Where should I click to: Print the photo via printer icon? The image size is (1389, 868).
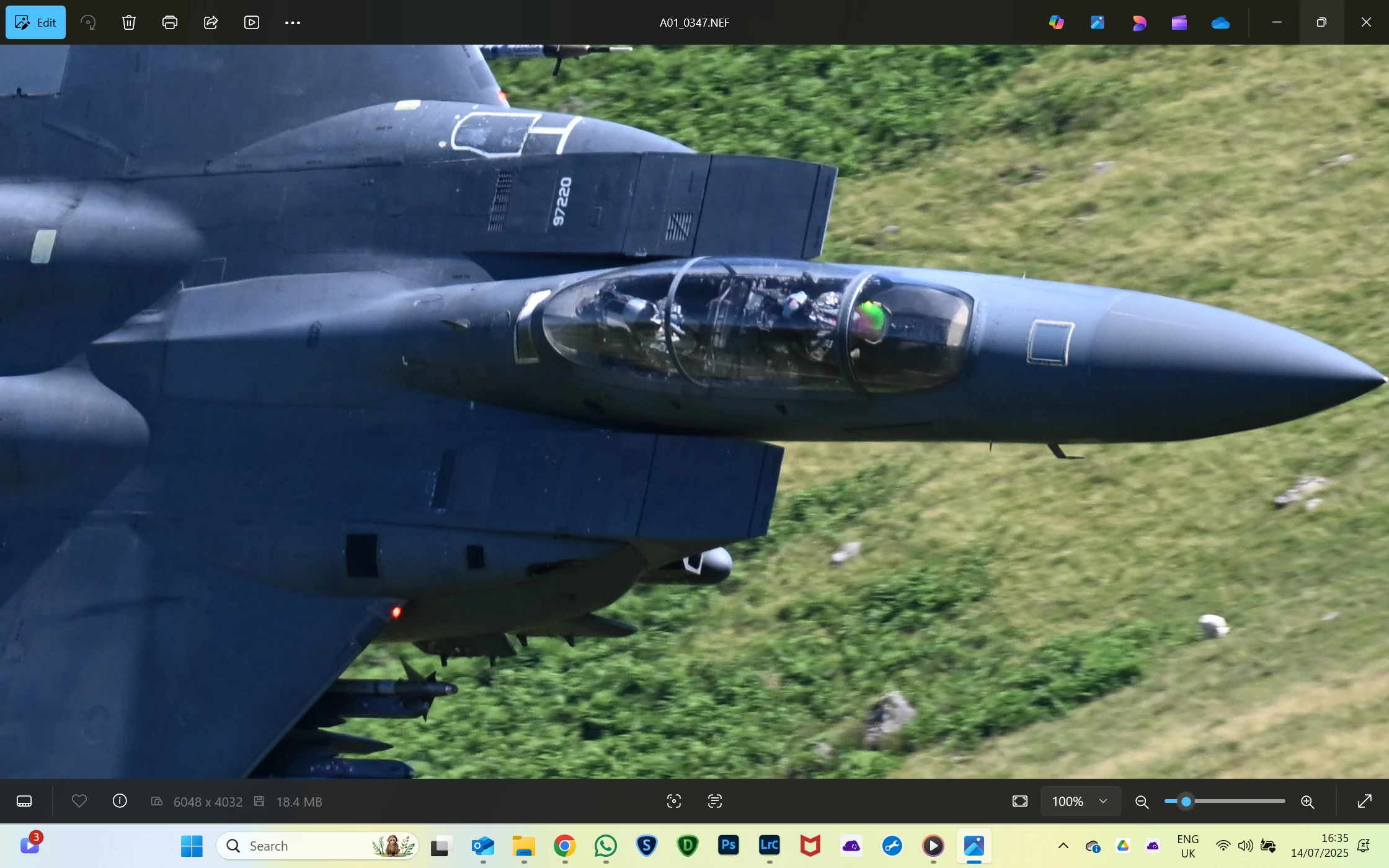point(170,22)
